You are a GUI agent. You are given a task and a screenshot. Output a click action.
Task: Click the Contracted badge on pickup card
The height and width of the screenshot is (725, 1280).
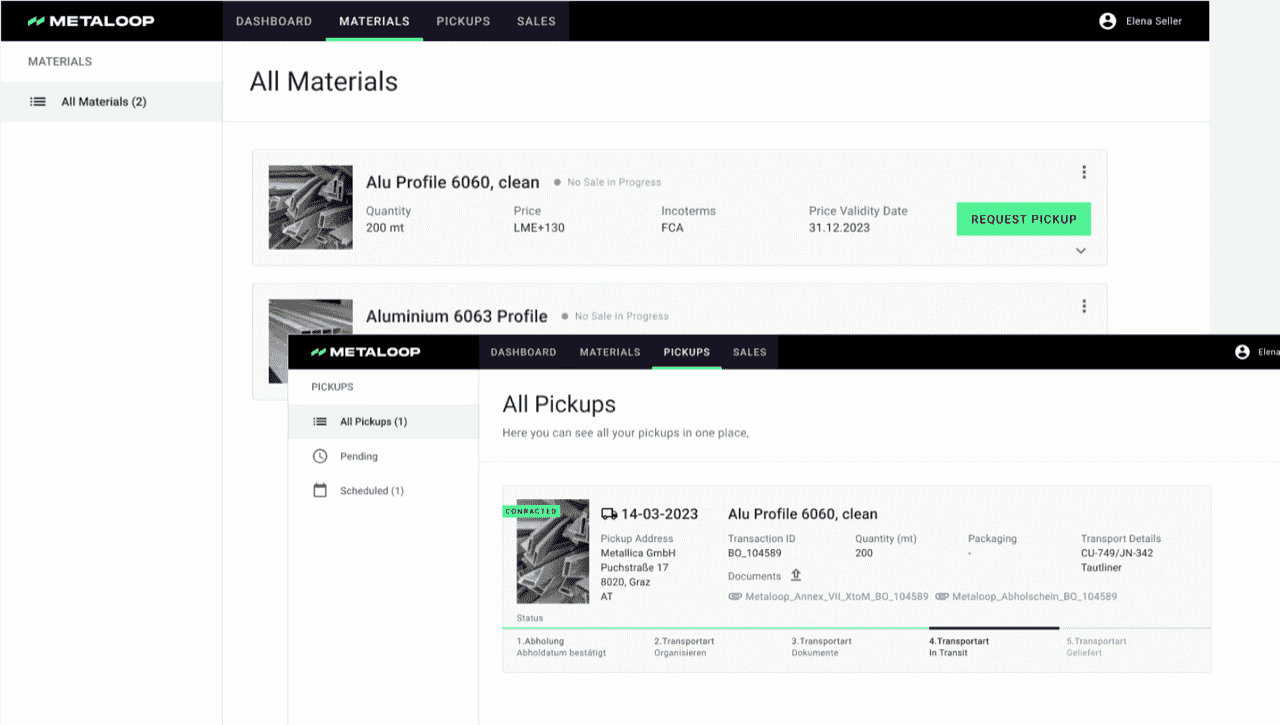coord(531,511)
